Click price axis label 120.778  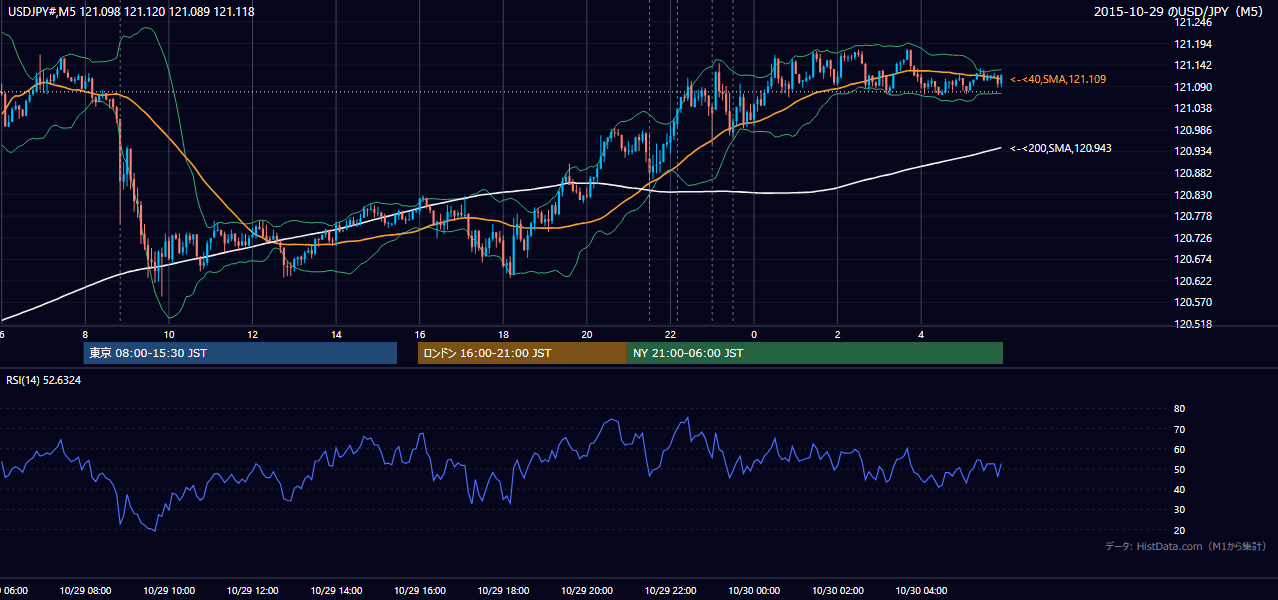tap(1193, 216)
